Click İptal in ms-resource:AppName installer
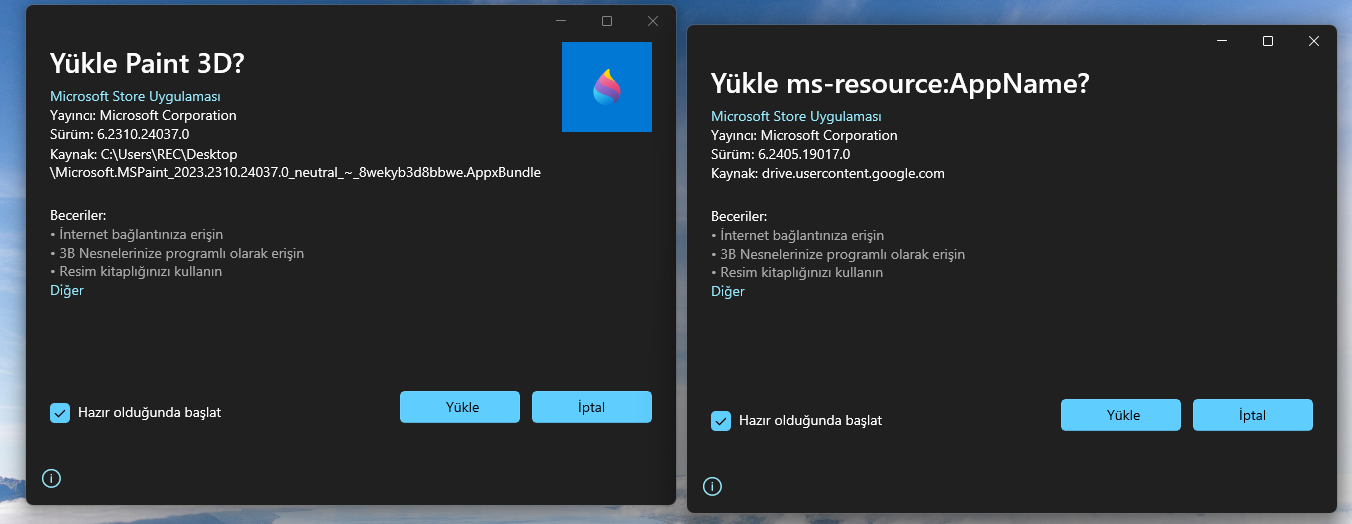Image resolution: width=1352 pixels, height=524 pixels. (x=1253, y=415)
